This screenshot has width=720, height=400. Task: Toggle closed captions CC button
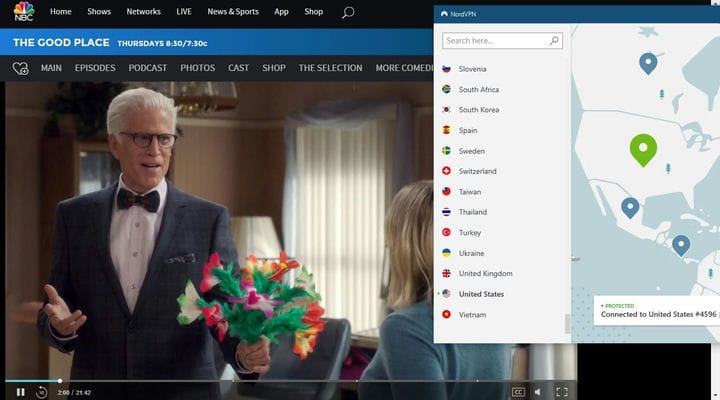point(518,392)
